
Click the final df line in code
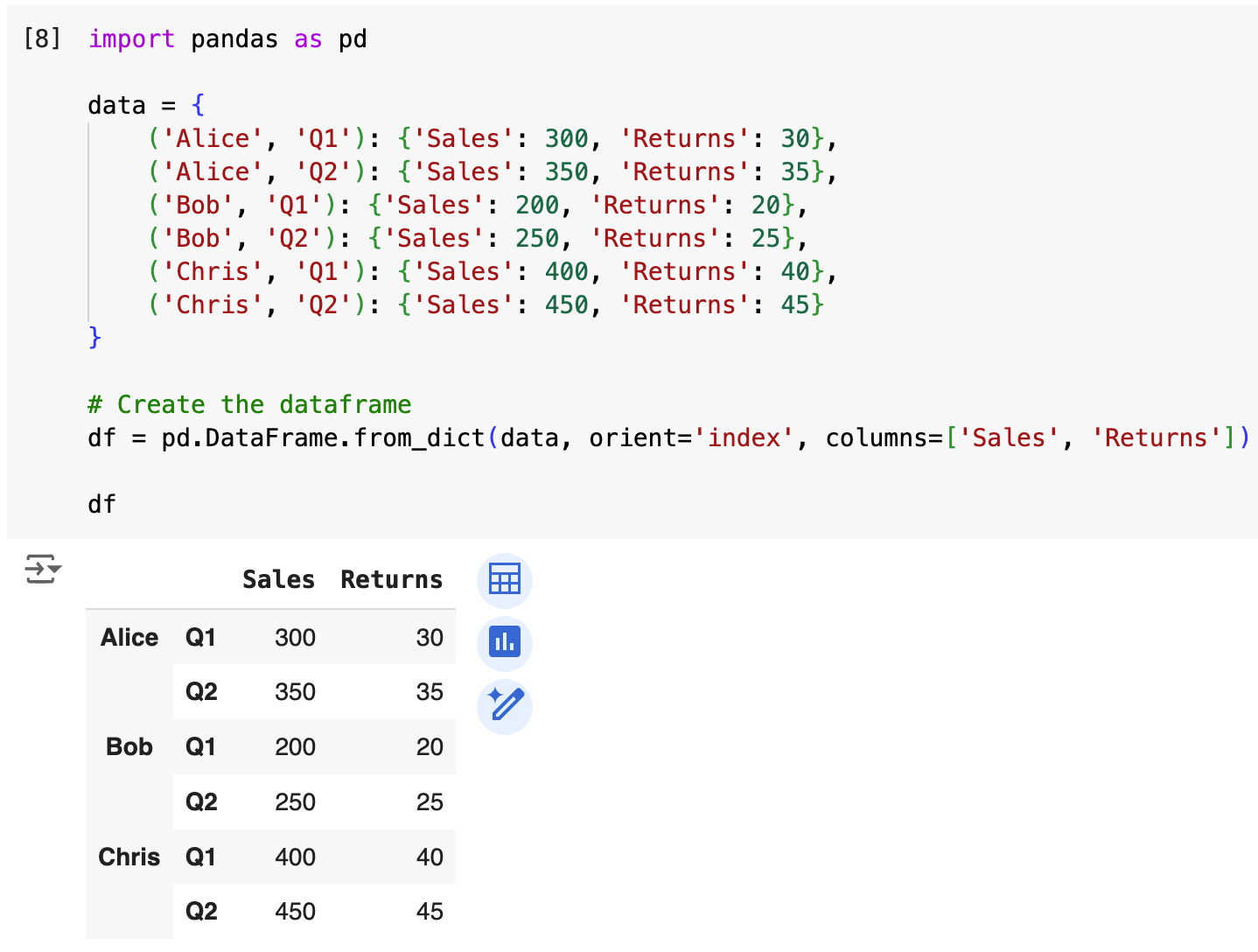point(101,504)
